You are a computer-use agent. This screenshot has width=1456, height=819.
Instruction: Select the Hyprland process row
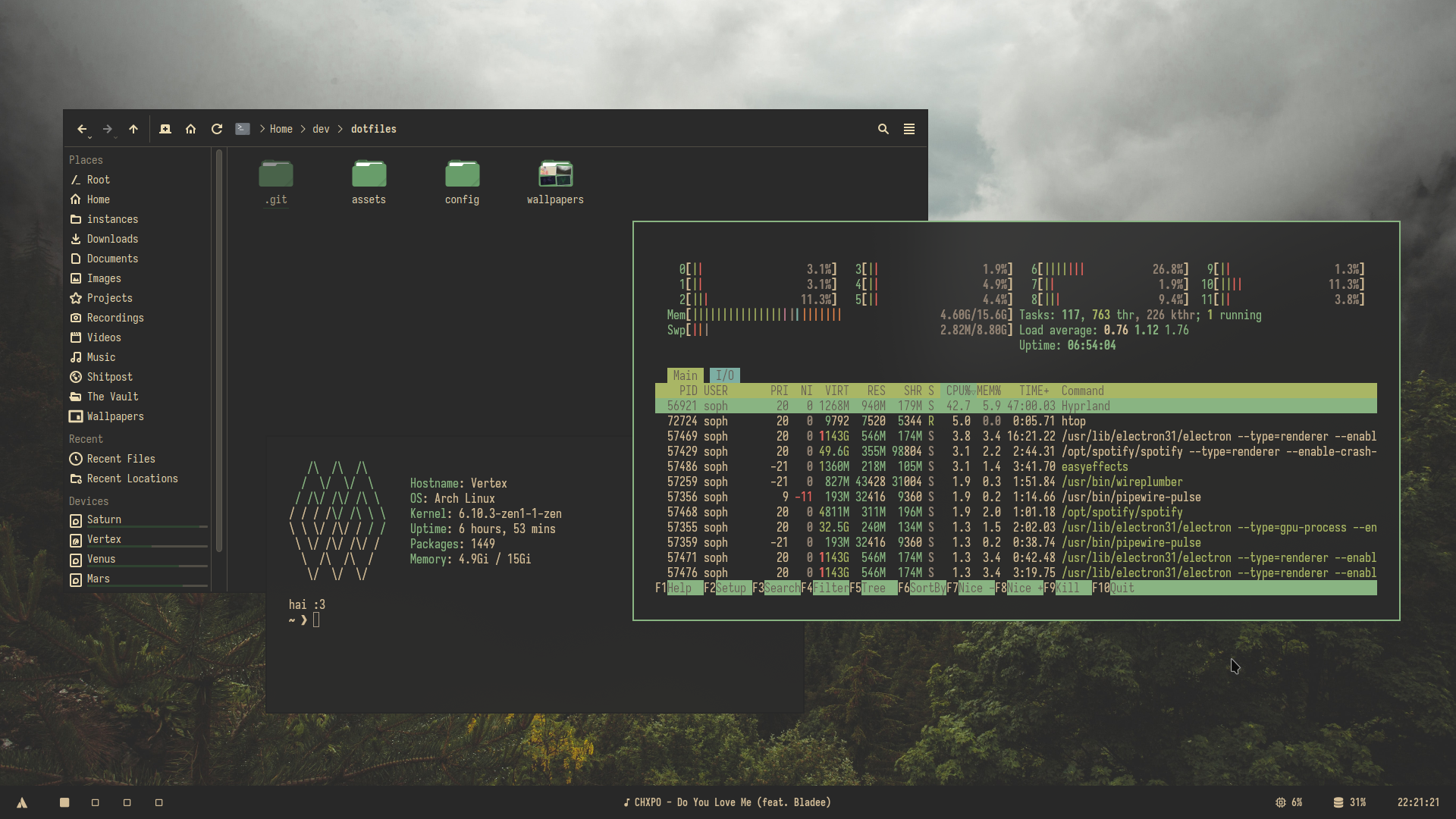click(1016, 406)
